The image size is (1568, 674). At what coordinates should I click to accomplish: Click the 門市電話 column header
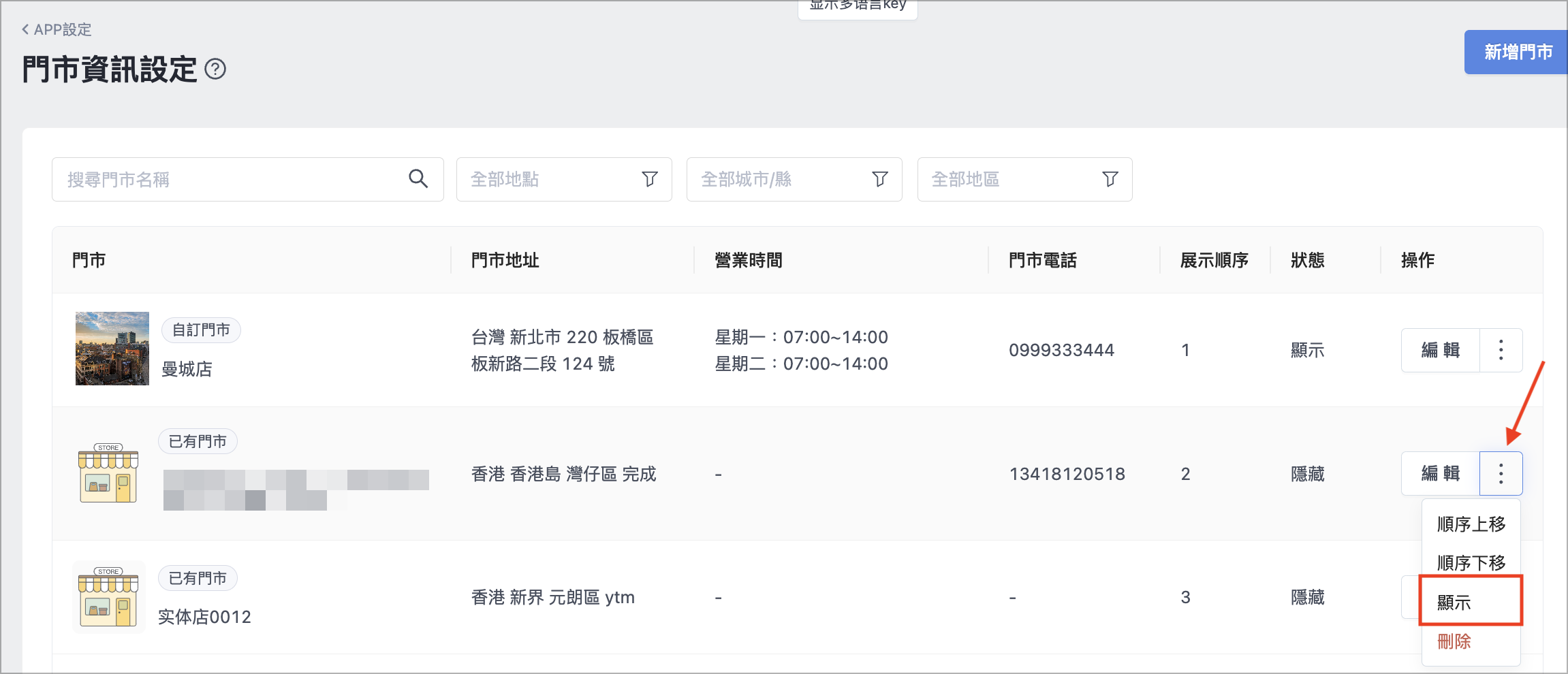click(x=1042, y=260)
